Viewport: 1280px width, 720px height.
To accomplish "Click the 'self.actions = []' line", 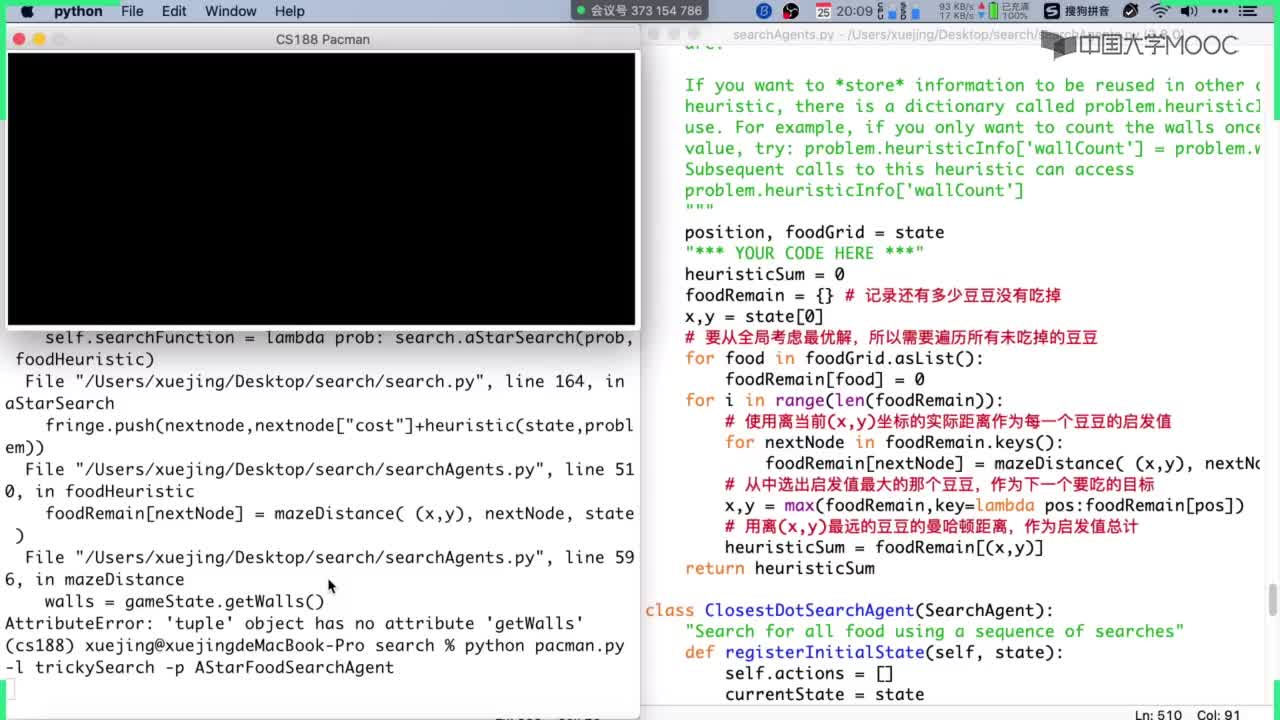I will [x=809, y=673].
